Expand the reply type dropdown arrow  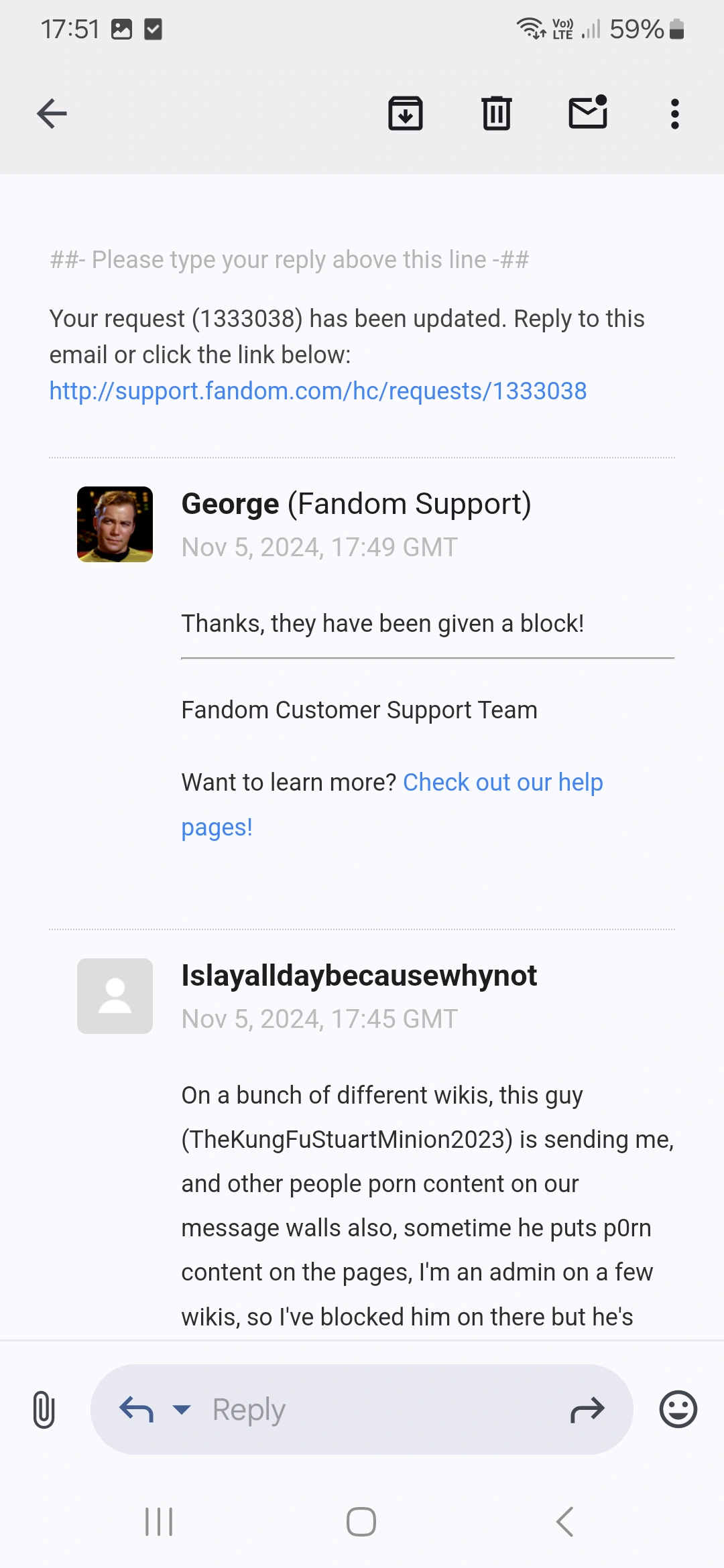coord(181,1410)
